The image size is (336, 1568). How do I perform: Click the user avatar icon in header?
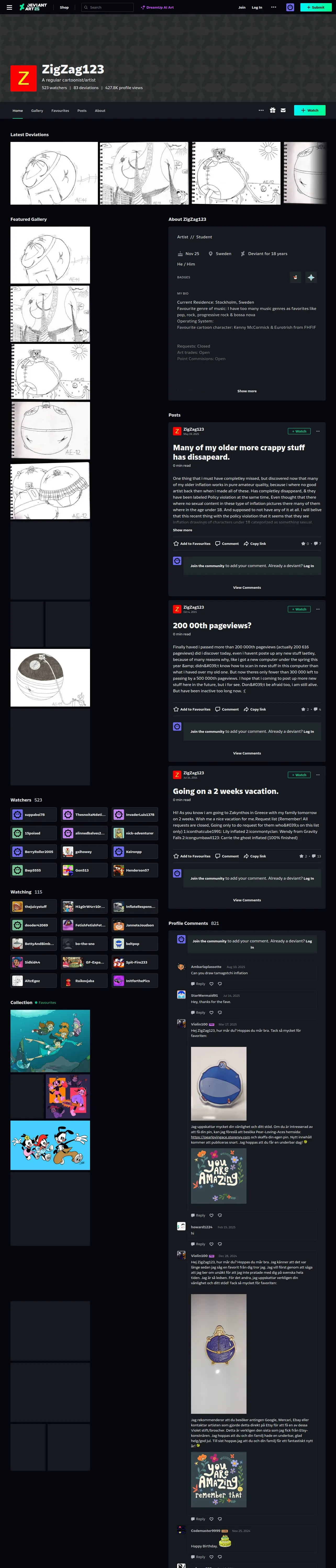(290, 7)
